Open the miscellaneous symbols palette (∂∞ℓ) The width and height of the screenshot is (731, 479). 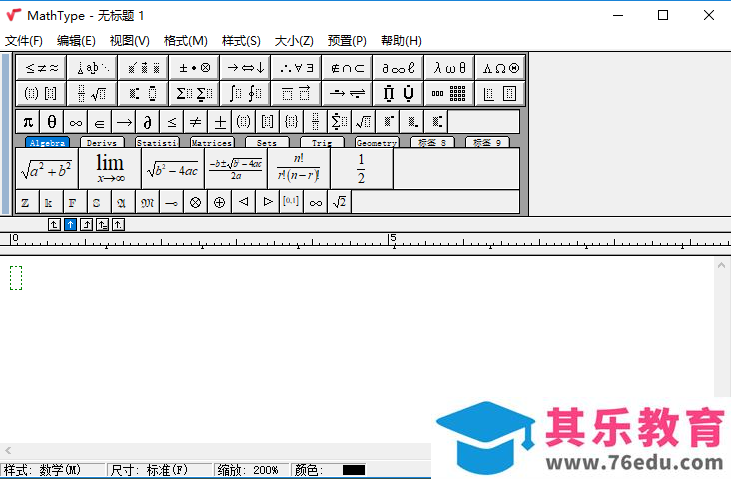(x=398, y=68)
